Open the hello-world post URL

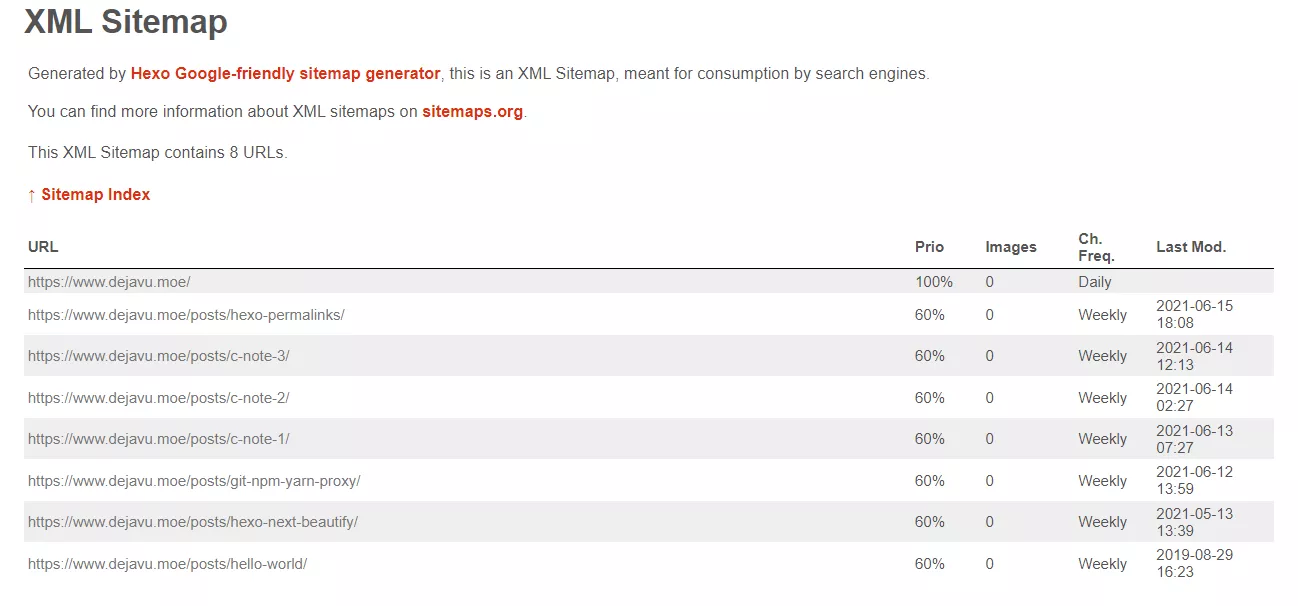[167, 564]
